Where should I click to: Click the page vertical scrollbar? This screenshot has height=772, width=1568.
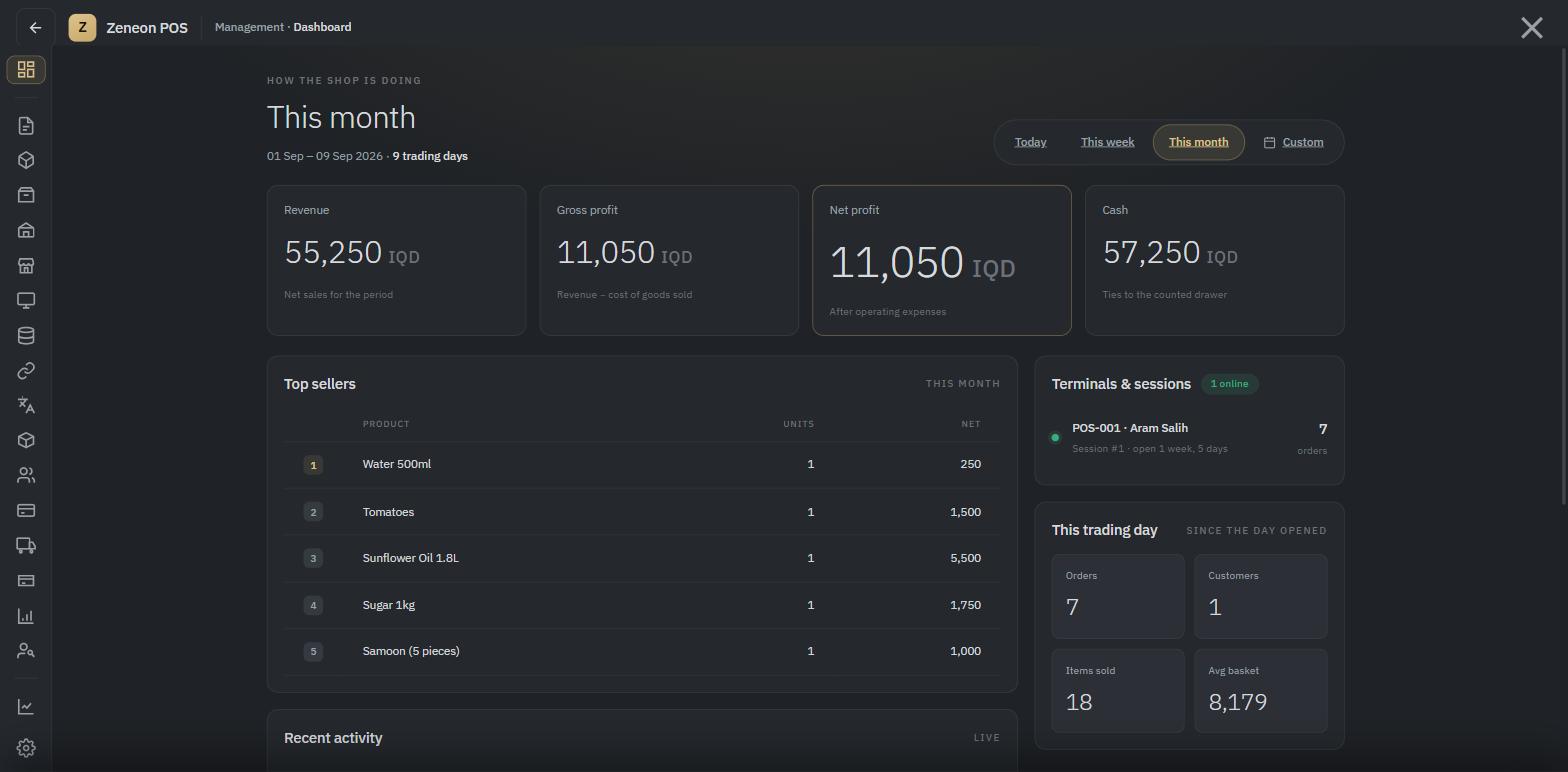coord(1563,275)
